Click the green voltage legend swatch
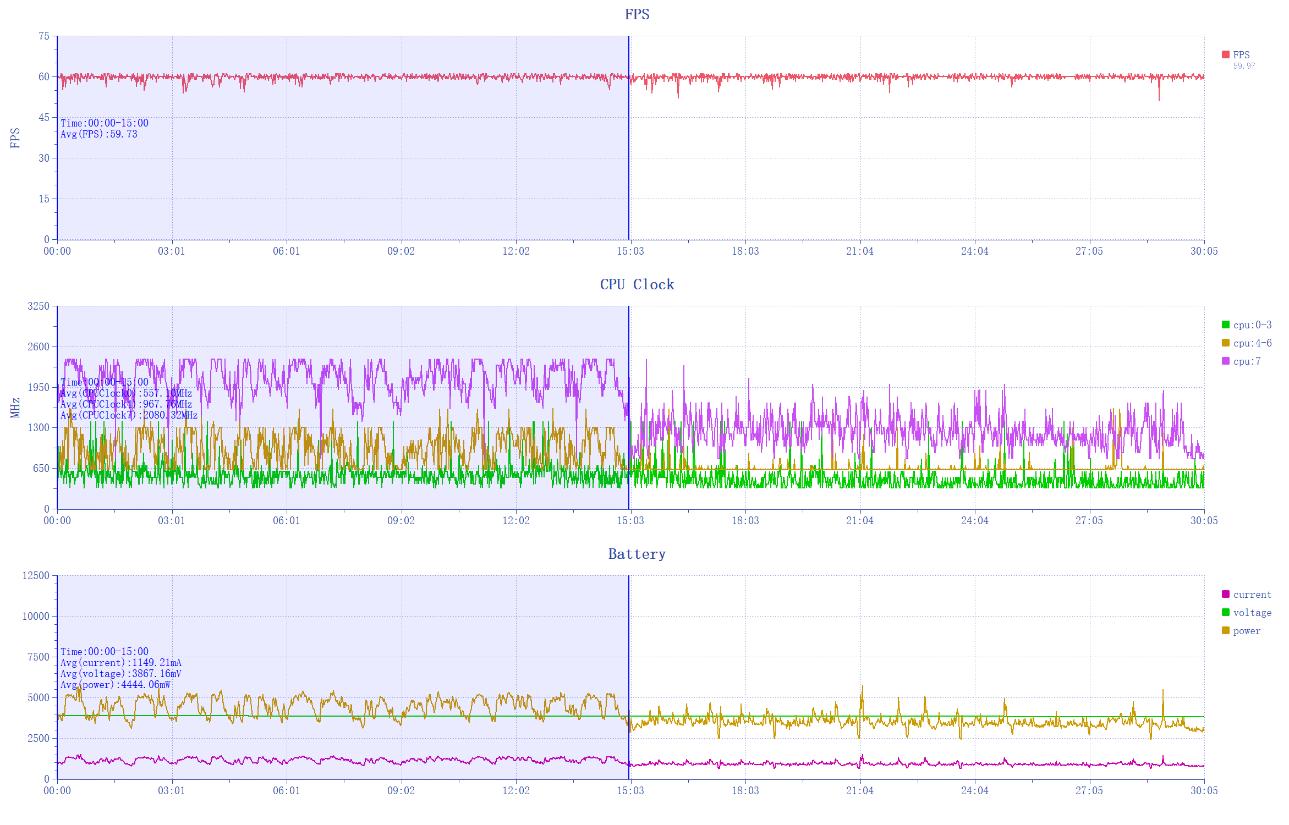The height and width of the screenshot is (825, 1289). 1226,613
